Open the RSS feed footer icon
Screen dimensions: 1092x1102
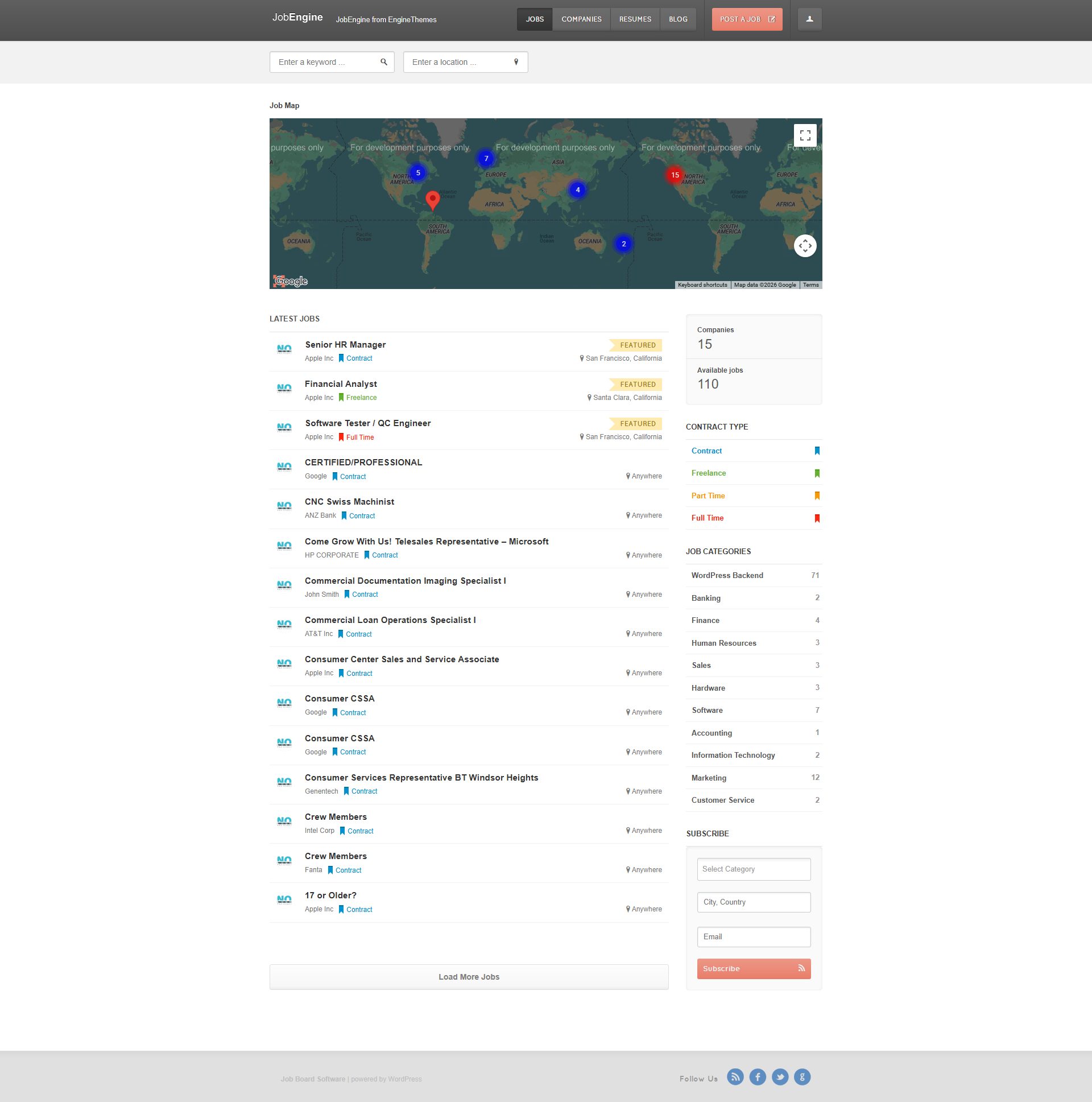click(735, 1077)
